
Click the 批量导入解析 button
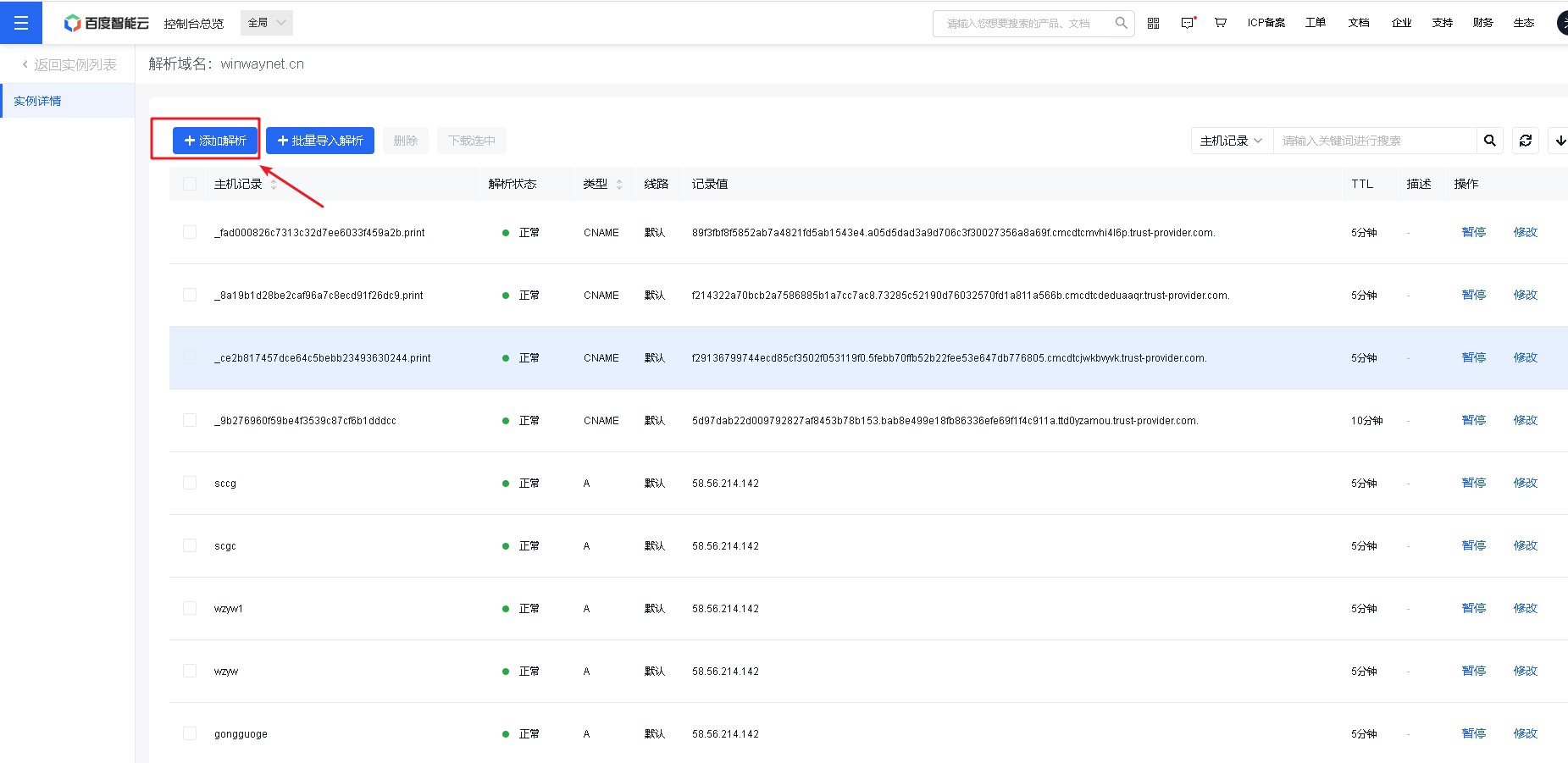pyautogui.click(x=320, y=141)
